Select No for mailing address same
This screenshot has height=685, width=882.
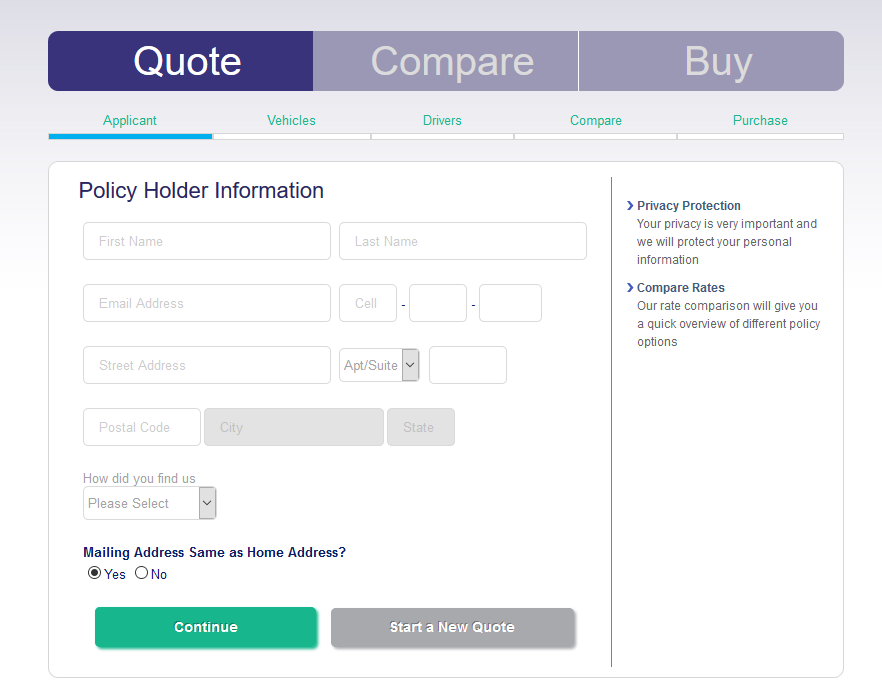click(142, 573)
